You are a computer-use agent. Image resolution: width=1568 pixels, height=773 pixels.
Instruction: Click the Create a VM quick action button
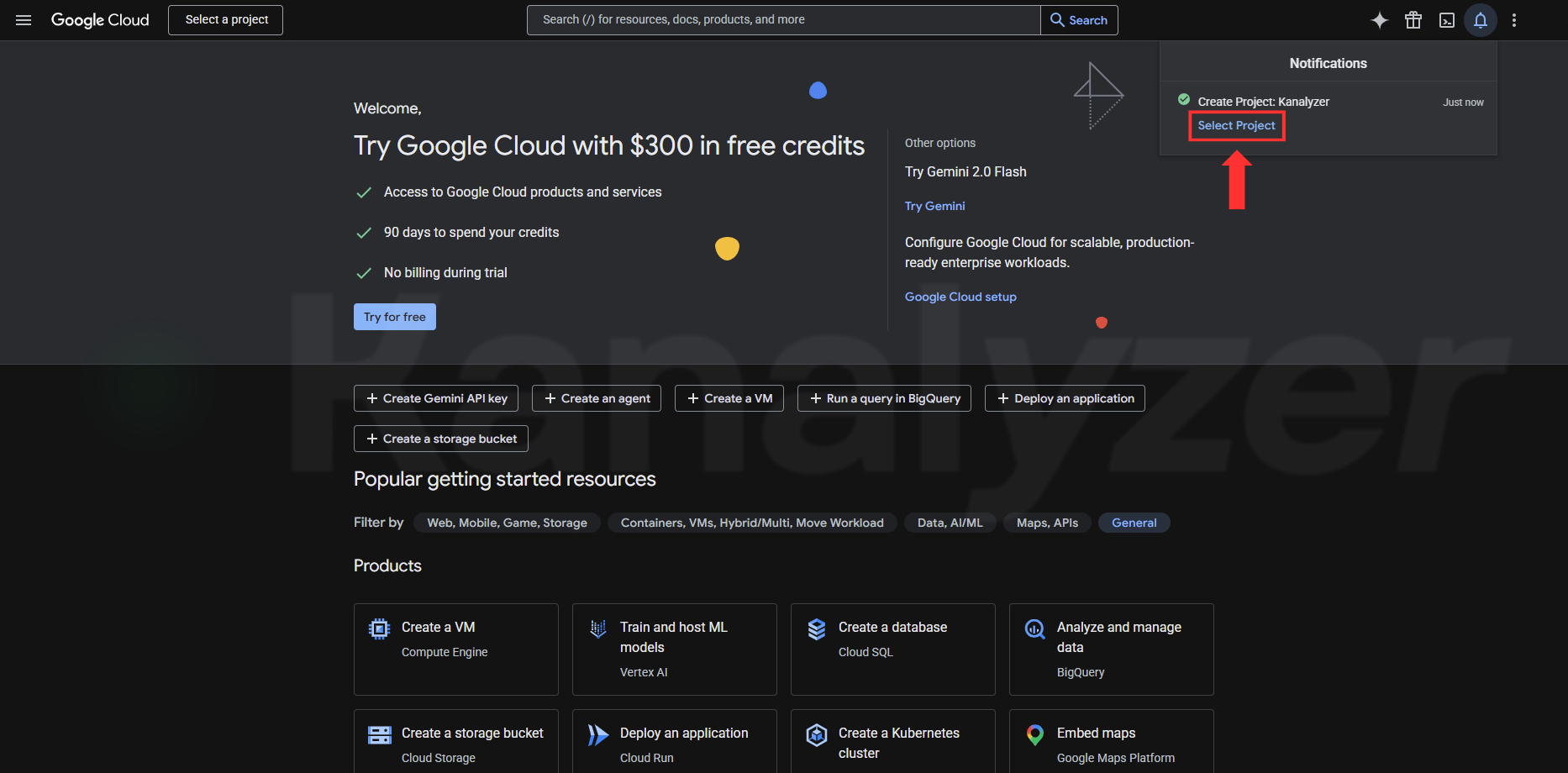729,398
